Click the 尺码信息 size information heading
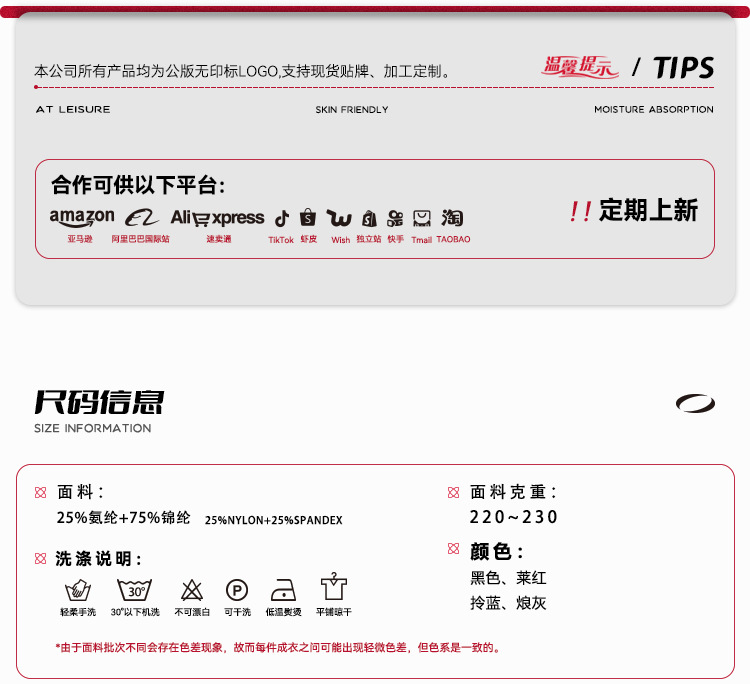The height and width of the screenshot is (684, 750). [x=99, y=402]
